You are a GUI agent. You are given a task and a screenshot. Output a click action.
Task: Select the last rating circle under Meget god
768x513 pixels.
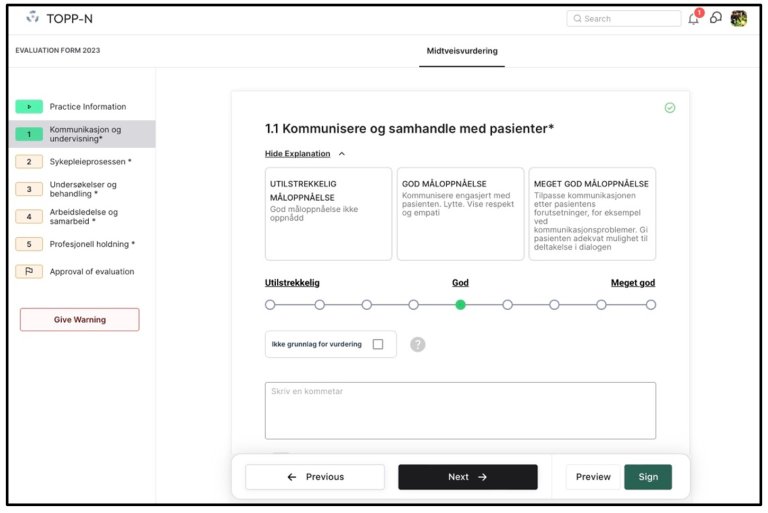pyautogui.click(x=651, y=305)
